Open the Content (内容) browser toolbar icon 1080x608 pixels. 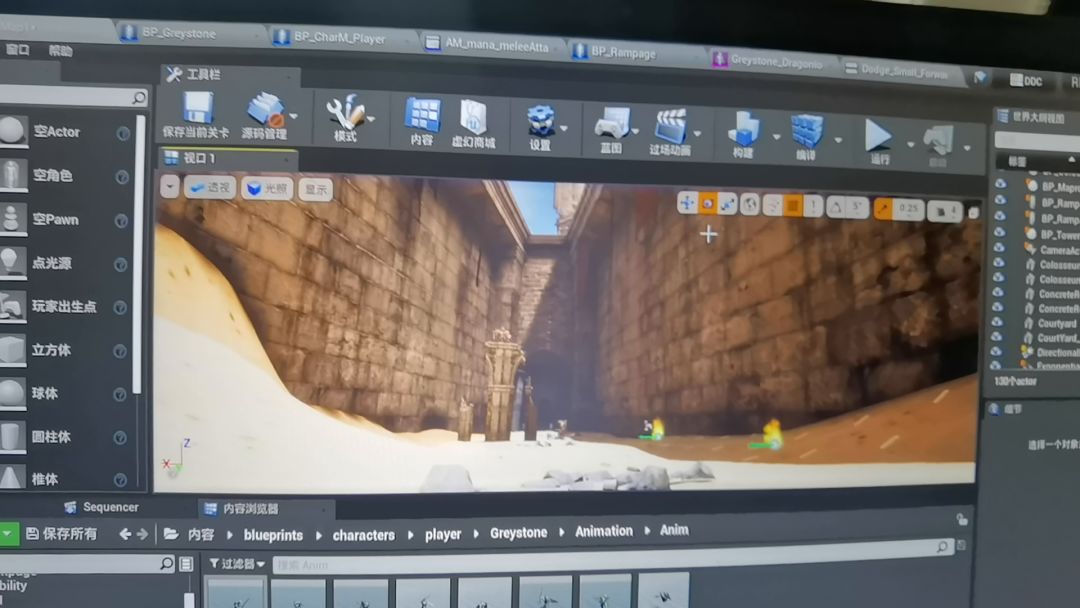point(422,115)
